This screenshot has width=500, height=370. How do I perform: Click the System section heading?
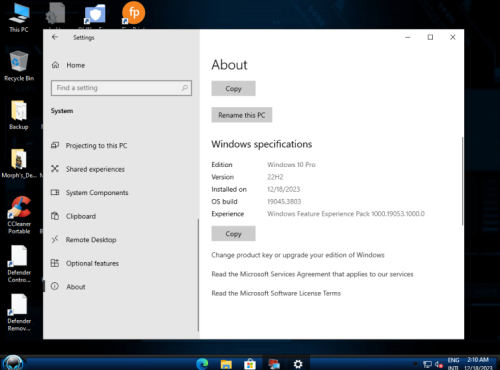[x=62, y=111]
